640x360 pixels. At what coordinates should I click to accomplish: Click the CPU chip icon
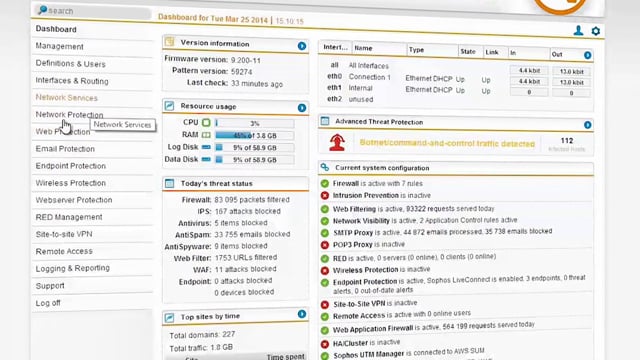(206, 122)
